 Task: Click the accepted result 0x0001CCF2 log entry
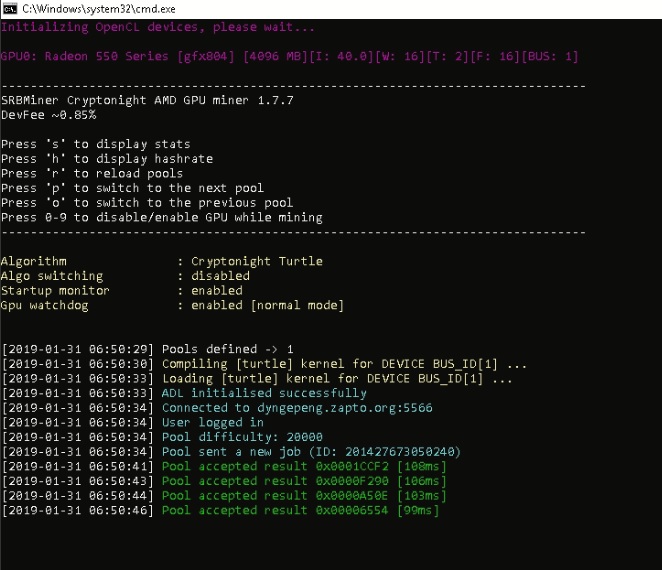224,467
